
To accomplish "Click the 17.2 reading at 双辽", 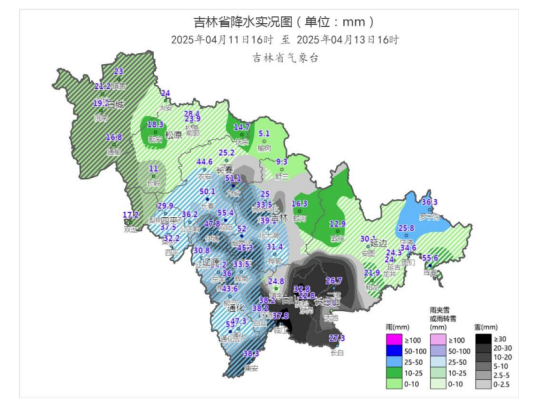I will [x=130, y=215].
